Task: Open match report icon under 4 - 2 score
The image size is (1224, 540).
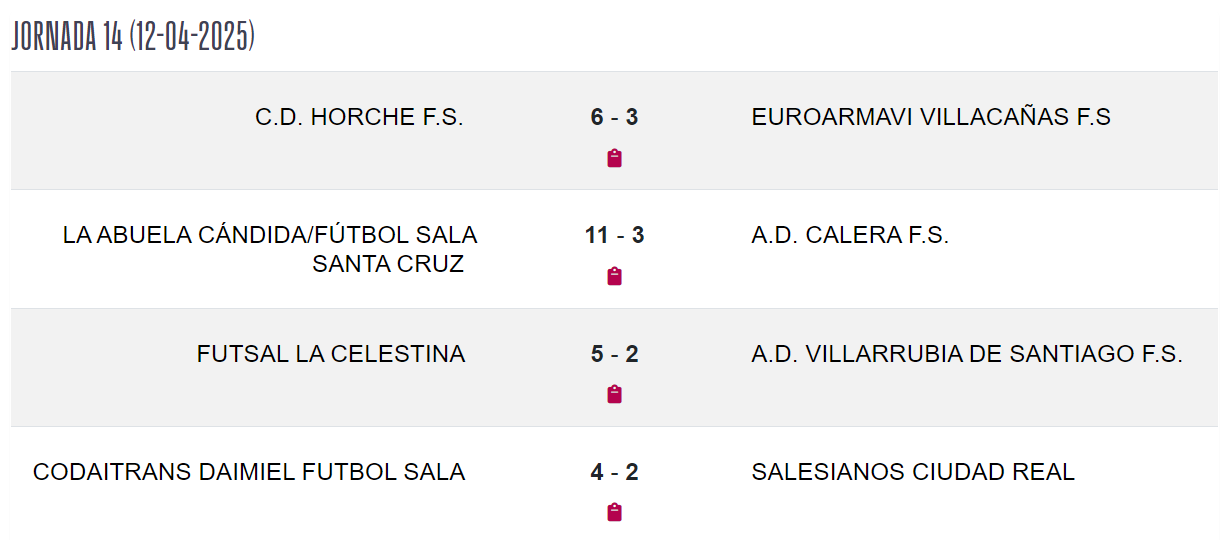Action: pos(615,512)
